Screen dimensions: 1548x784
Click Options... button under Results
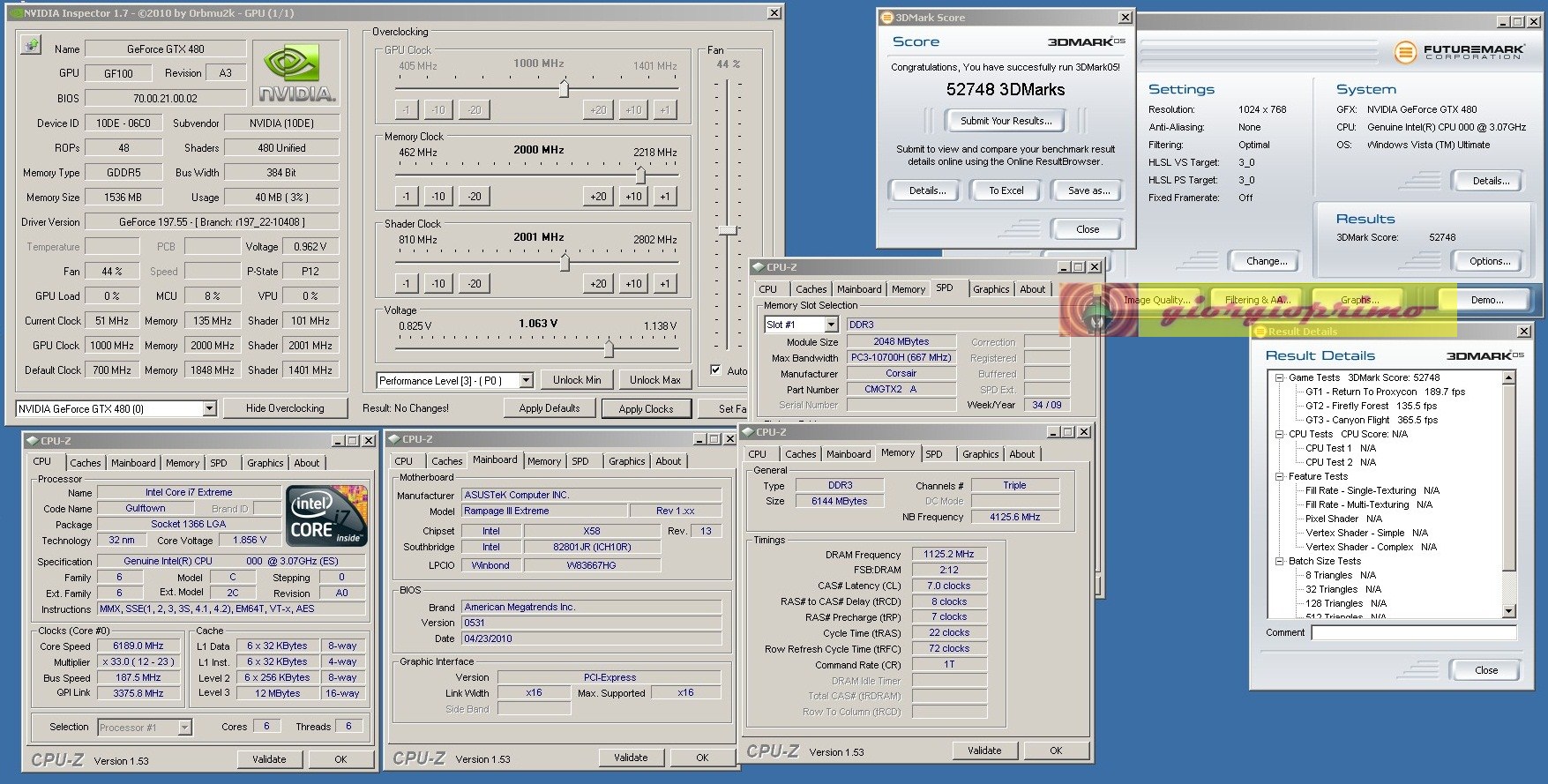click(1490, 261)
